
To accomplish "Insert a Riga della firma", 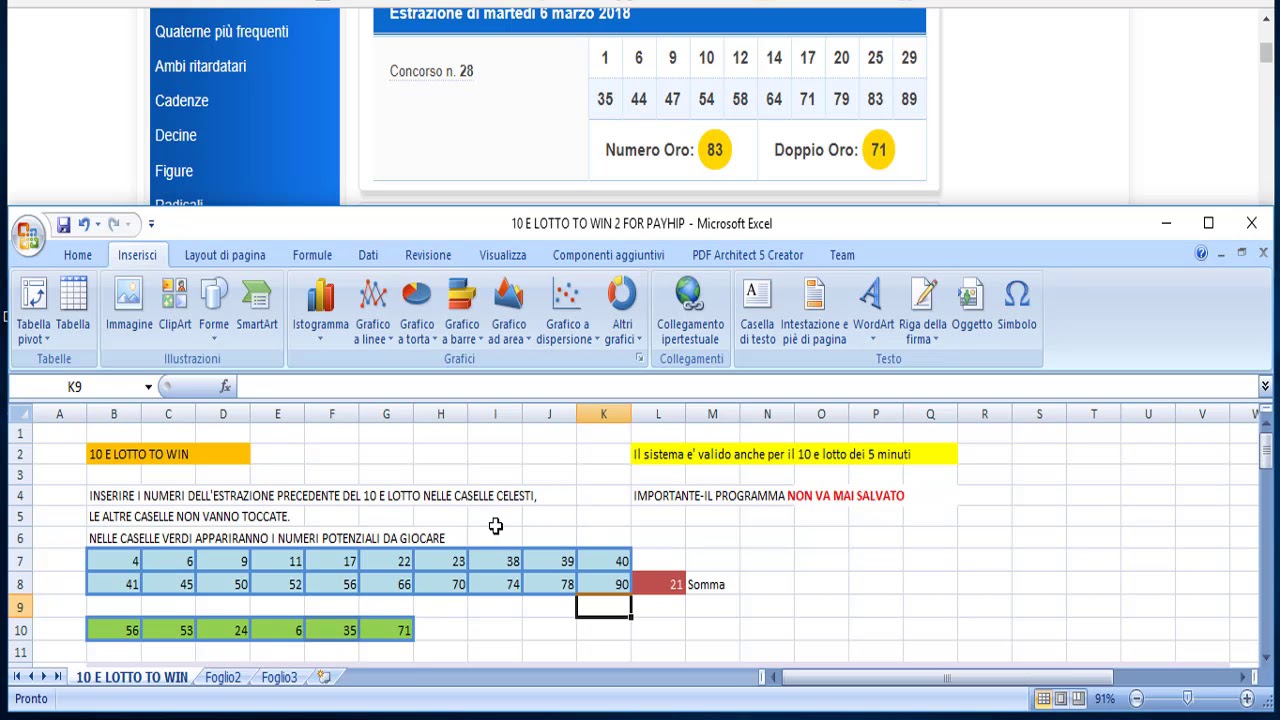I will tap(923, 311).
